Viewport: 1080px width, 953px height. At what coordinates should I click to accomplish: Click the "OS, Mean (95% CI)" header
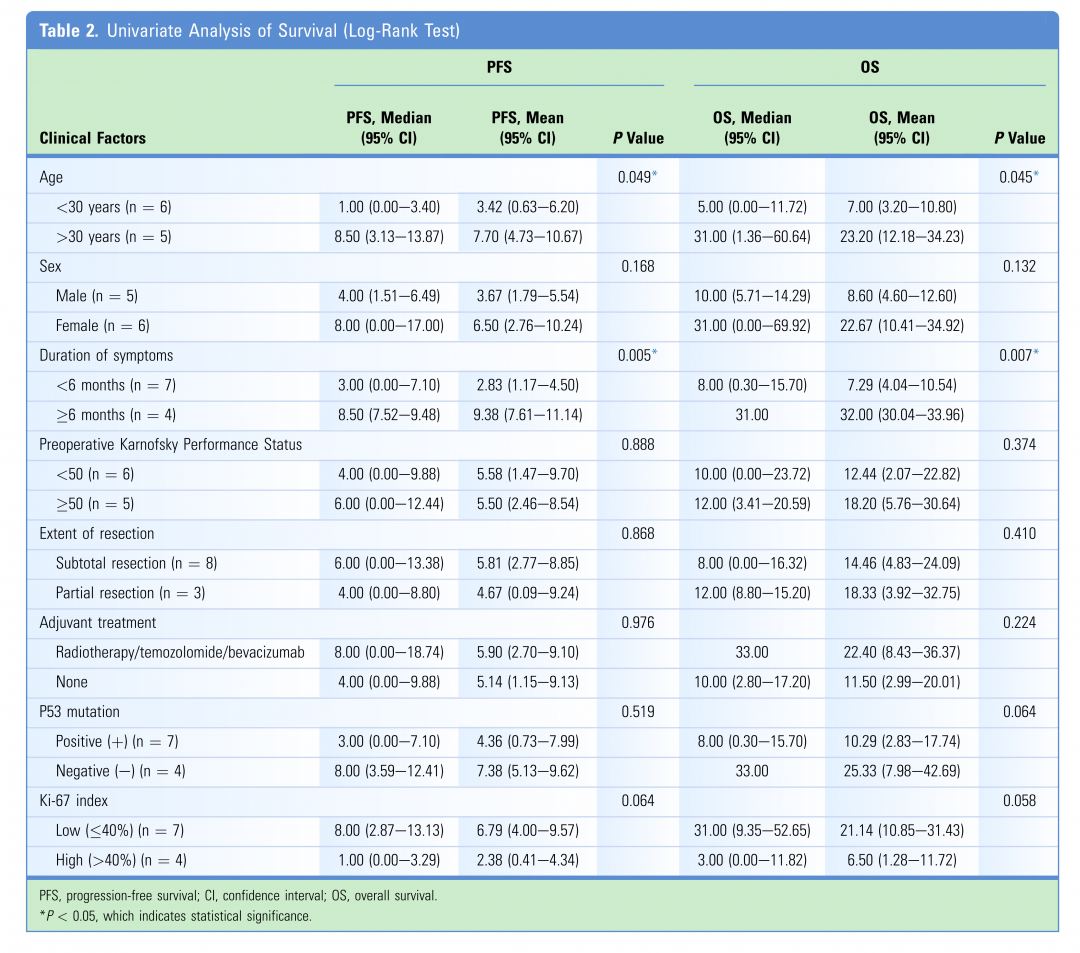coord(901,128)
